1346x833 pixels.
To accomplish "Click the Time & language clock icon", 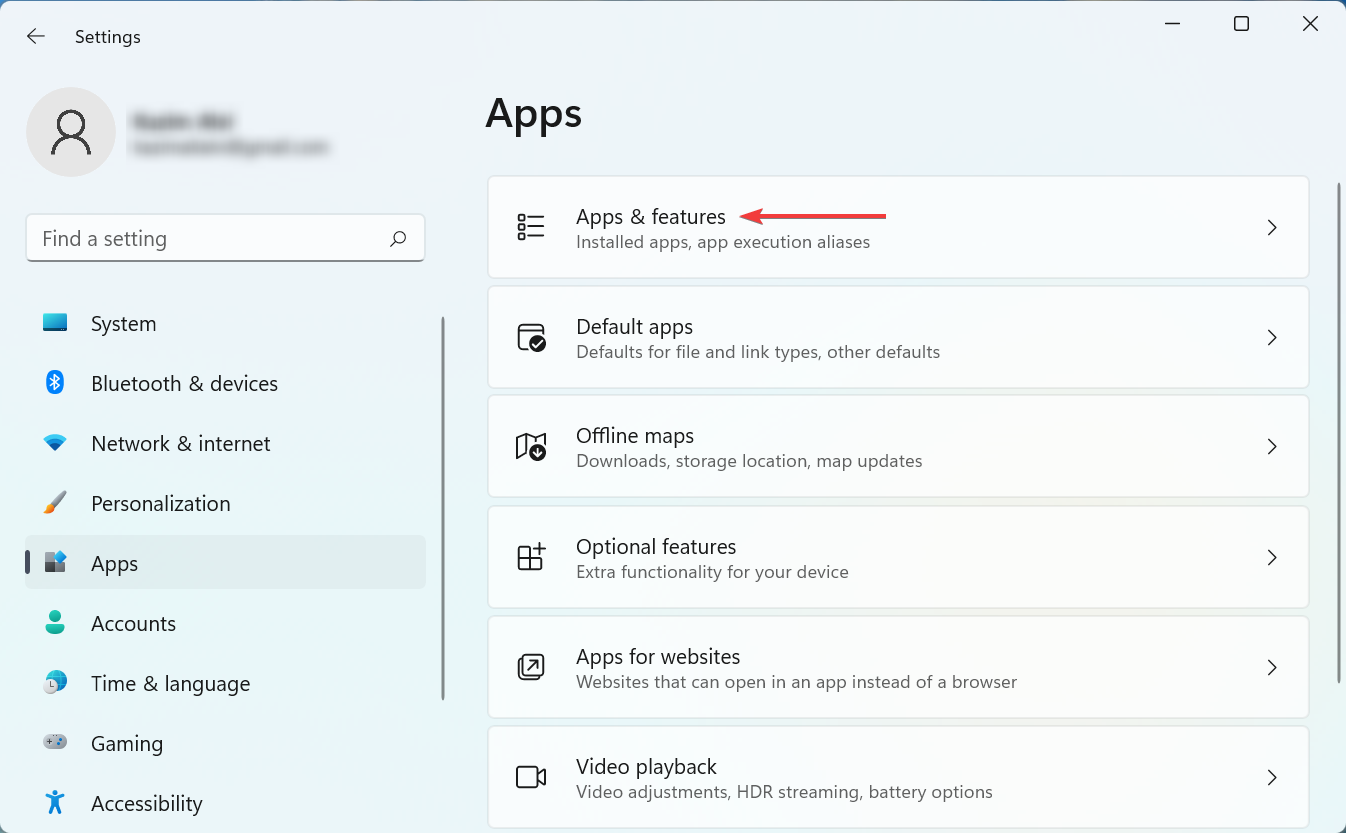I will click(53, 682).
